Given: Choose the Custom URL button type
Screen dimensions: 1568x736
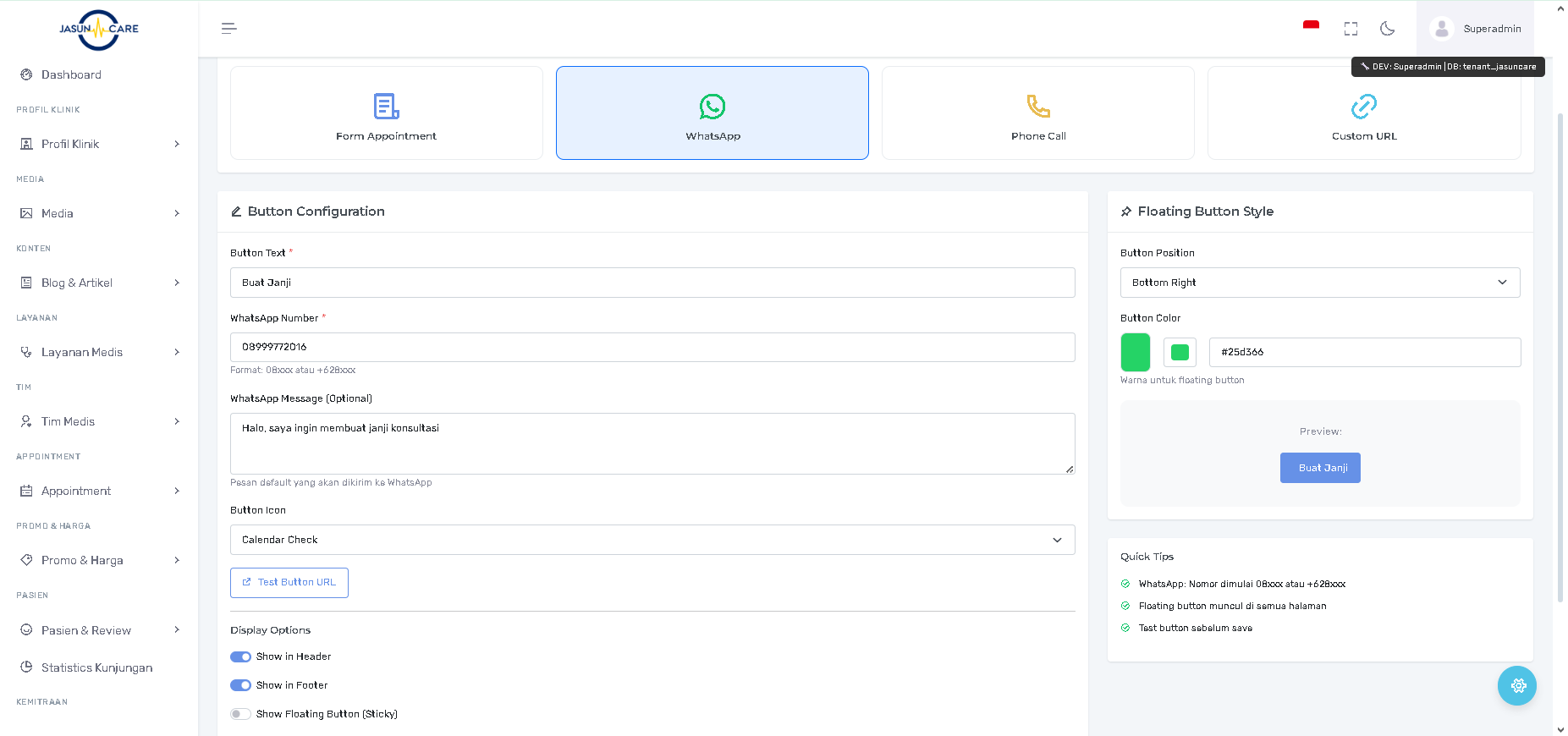Looking at the screenshot, I should pos(1363,113).
